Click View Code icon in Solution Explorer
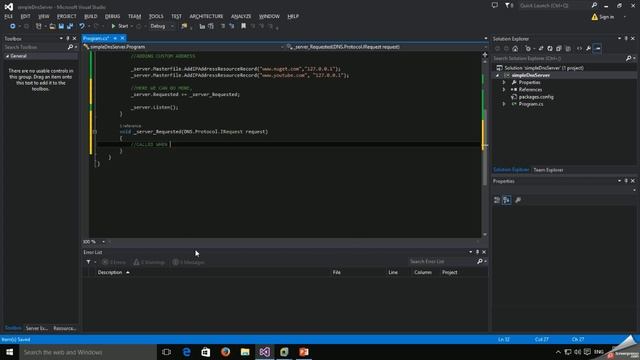Image resolution: width=640 pixels, height=360 pixels. tap(579, 49)
